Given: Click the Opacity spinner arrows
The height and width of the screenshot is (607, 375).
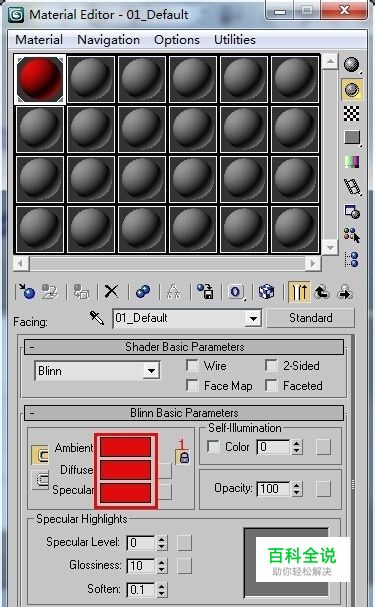Looking at the screenshot, I should pyautogui.click(x=296, y=489).
